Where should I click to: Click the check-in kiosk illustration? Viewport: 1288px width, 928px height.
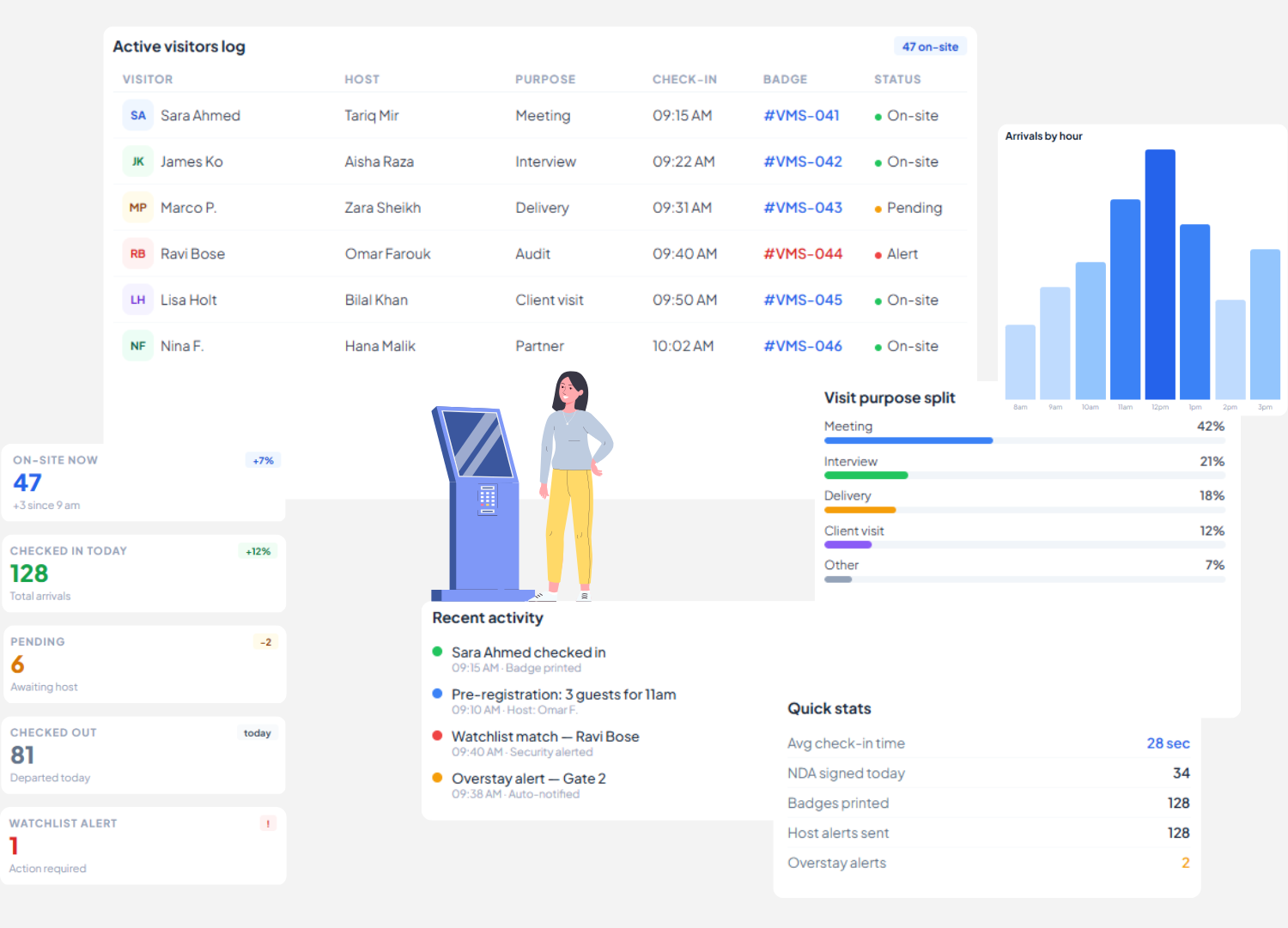483,502
